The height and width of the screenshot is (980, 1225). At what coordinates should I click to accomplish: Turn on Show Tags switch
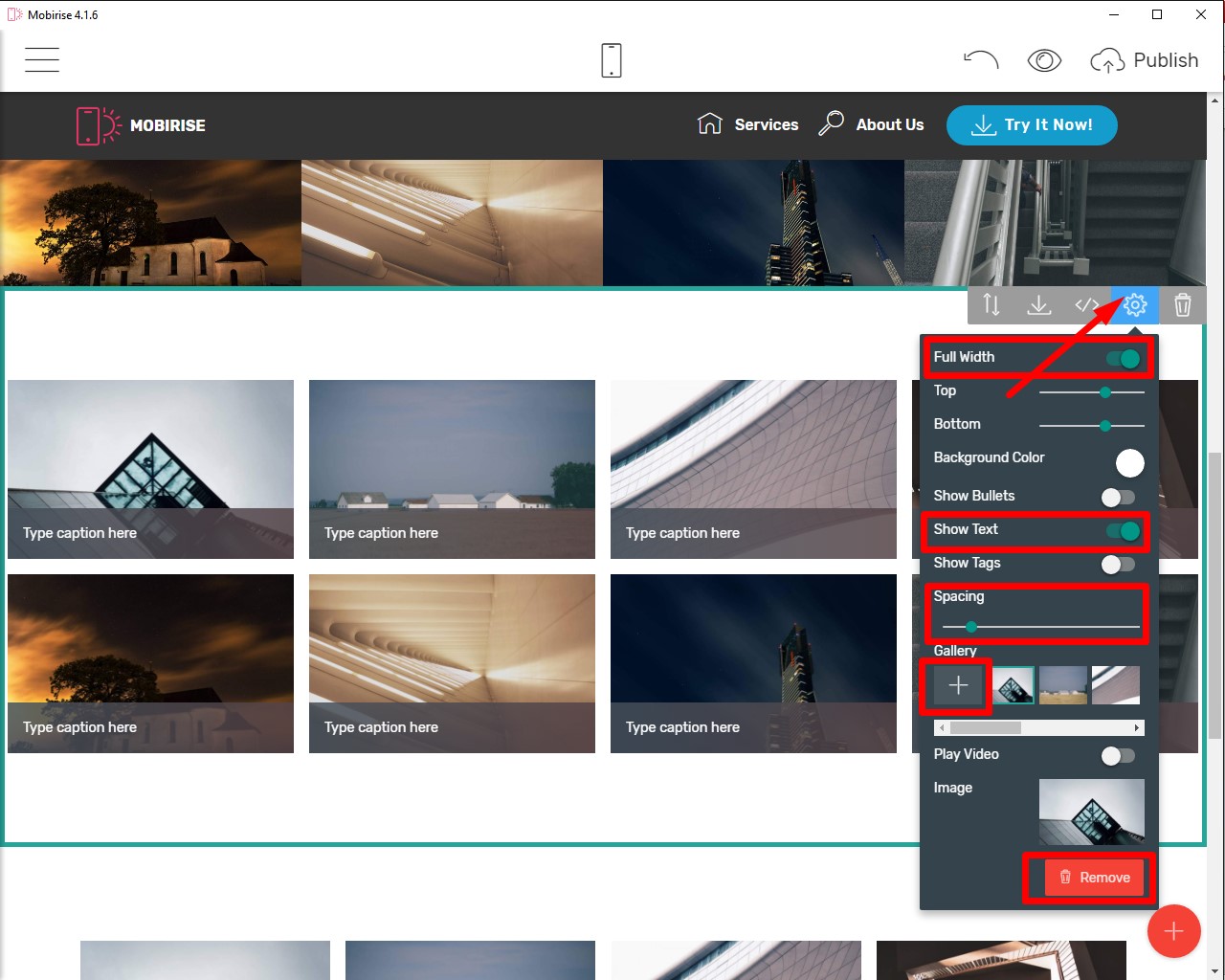tap(1117, 565)
